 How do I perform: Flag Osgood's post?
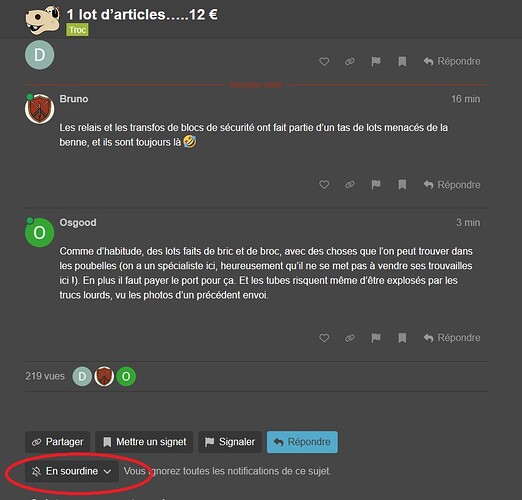376,338
